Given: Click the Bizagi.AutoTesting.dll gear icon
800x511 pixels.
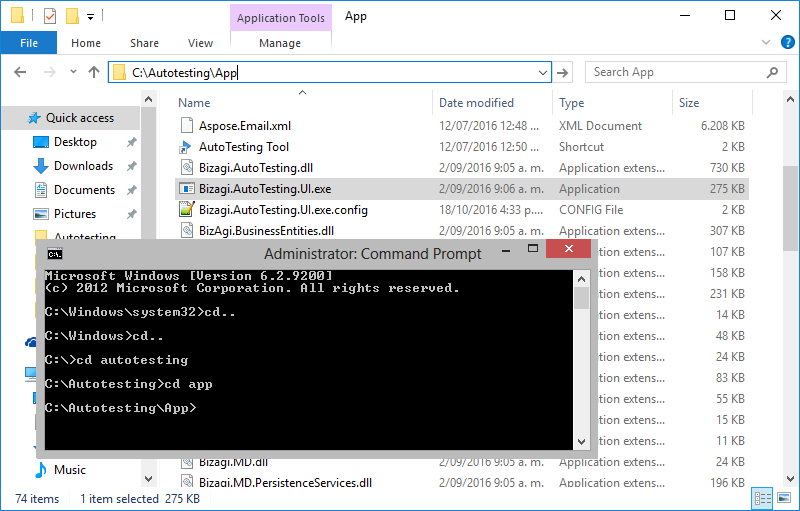Looking at the screenshot, I should click(x=187, y=168).
